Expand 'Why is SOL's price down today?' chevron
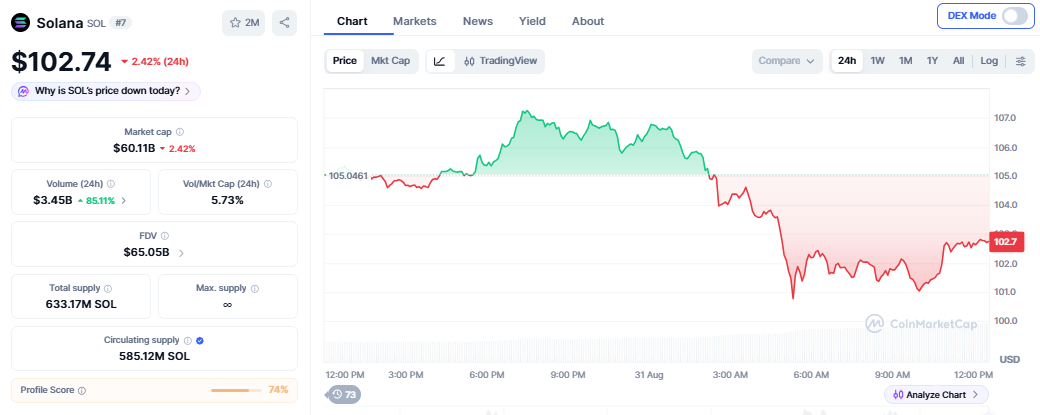Viewport: 1040px width, 415px height. tap(188, 91)
